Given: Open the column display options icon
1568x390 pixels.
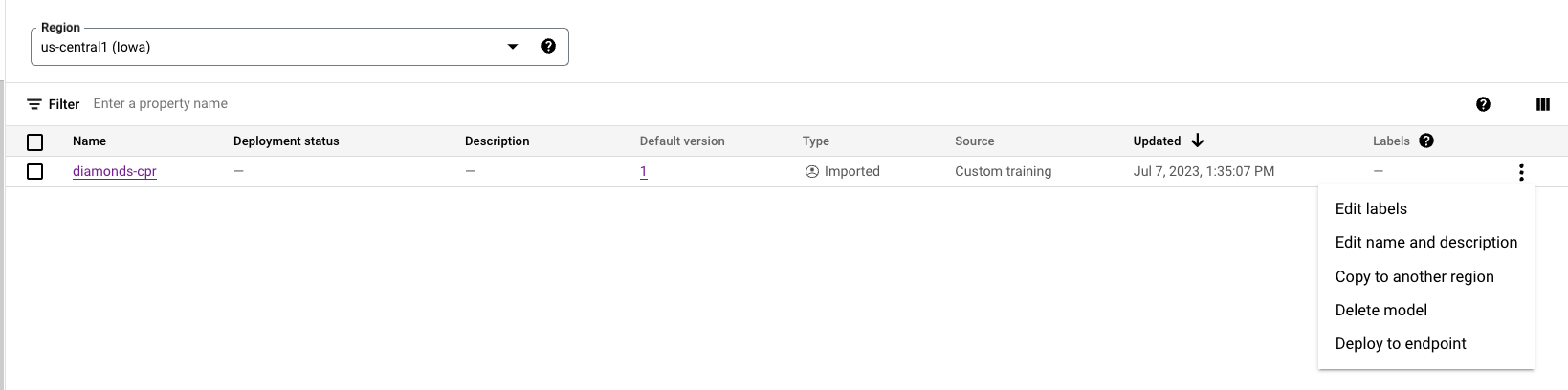Looking at the screenshot, I should click(1542, 104).
